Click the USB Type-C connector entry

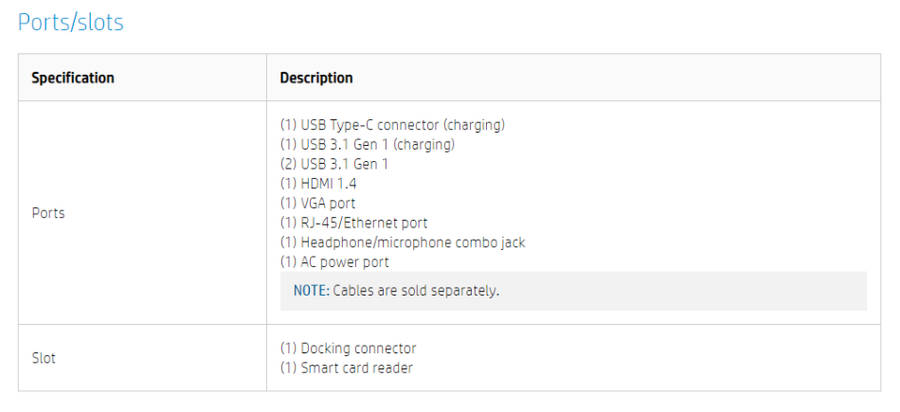tap(392, 125)
